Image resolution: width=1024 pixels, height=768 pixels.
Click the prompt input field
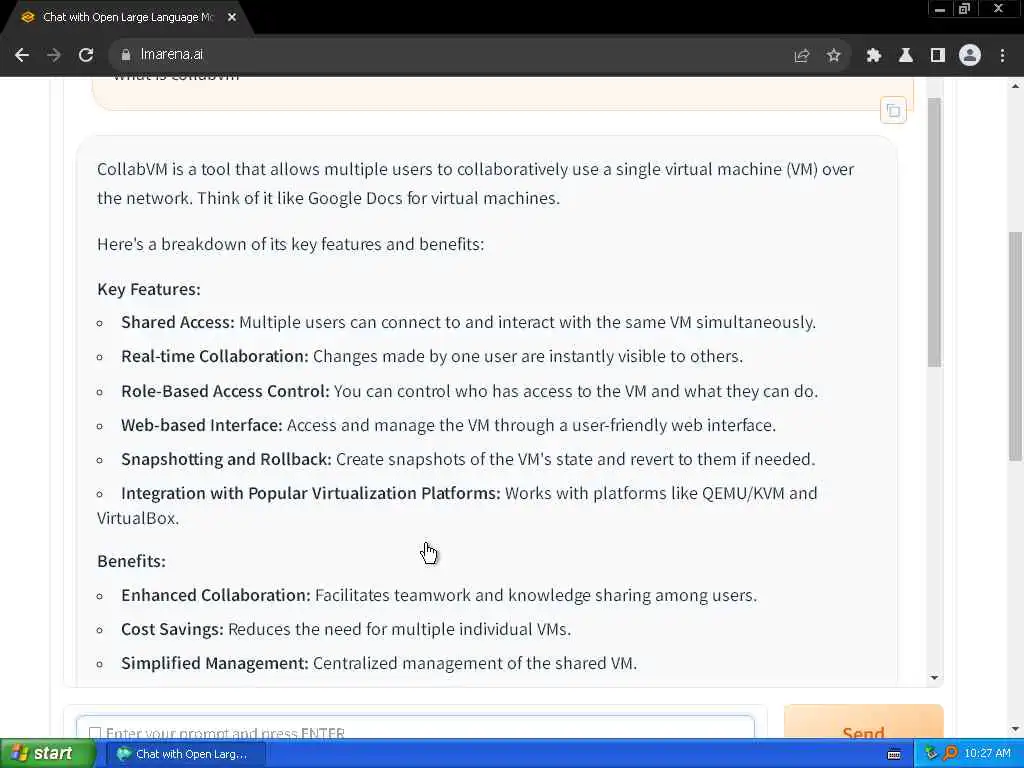click(415, 728)
